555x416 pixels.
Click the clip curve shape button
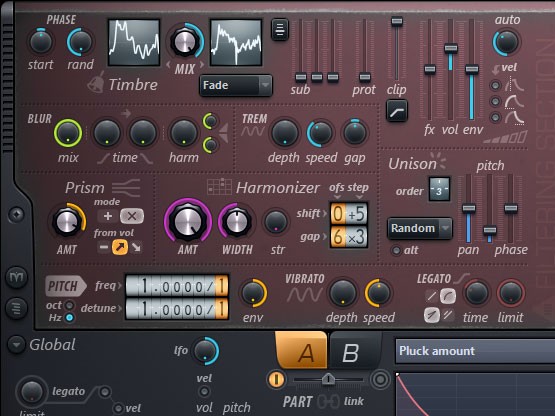[x=397, y=111]
